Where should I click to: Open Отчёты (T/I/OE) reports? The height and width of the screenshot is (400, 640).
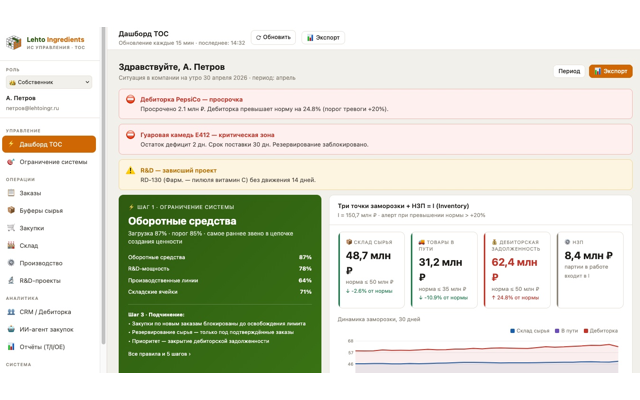point(49,347)
